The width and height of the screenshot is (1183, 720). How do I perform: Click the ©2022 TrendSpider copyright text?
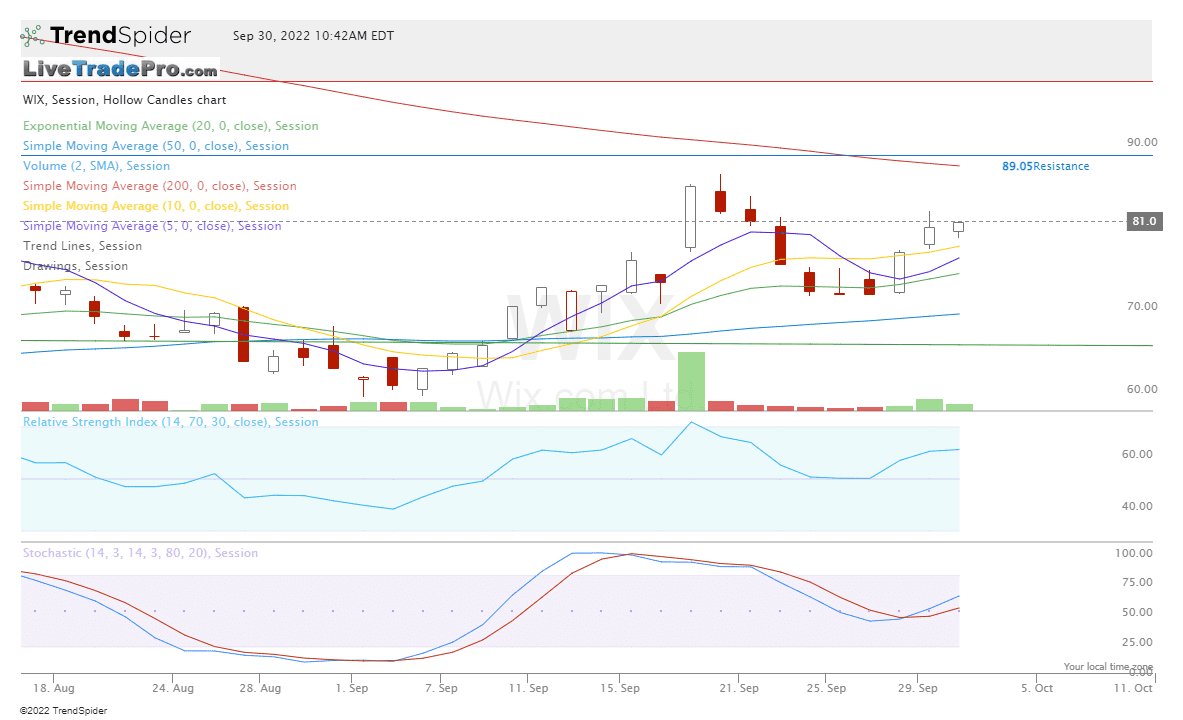pos(63,711)
